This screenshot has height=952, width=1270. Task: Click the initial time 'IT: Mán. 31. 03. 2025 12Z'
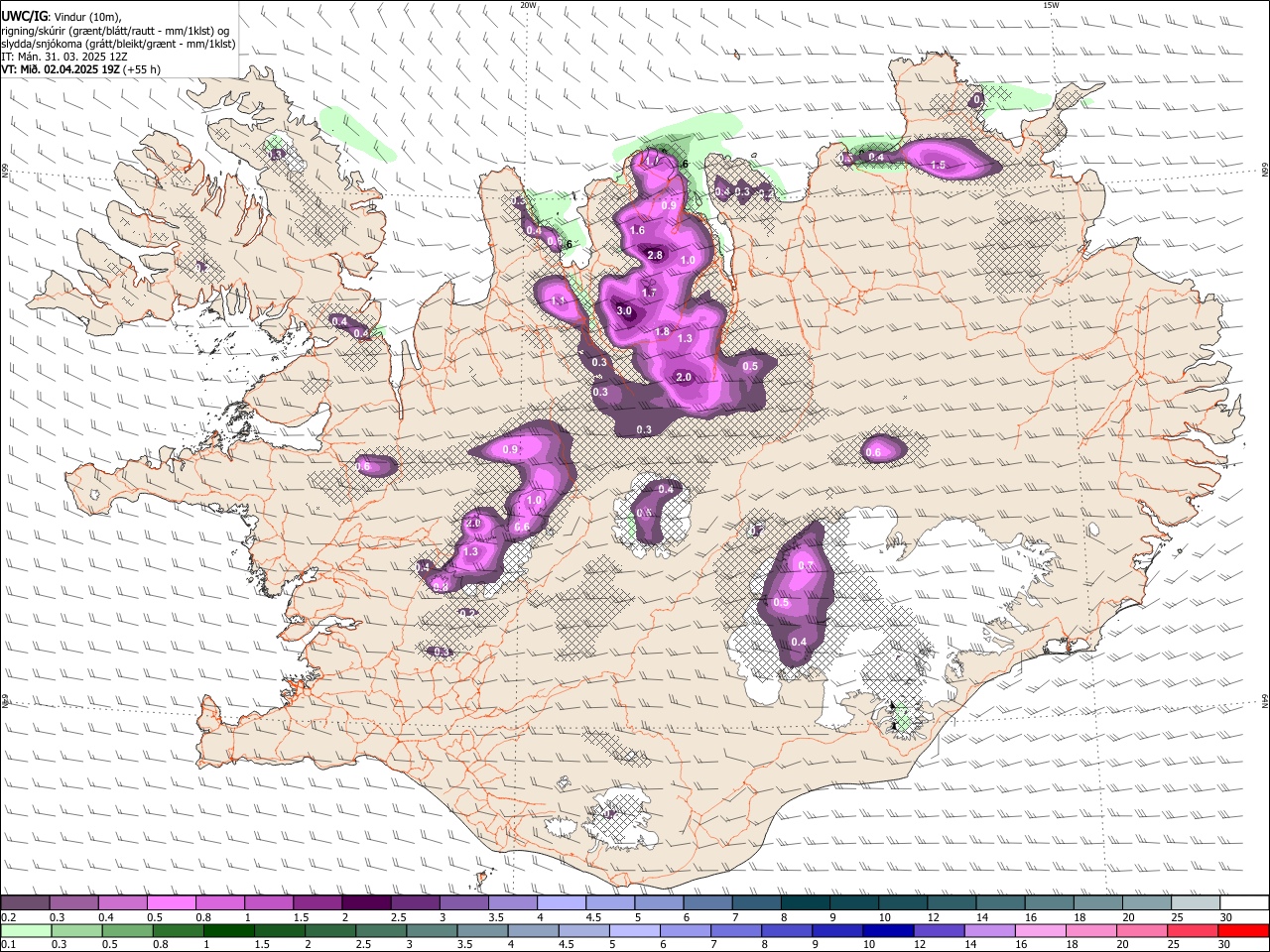64,57
